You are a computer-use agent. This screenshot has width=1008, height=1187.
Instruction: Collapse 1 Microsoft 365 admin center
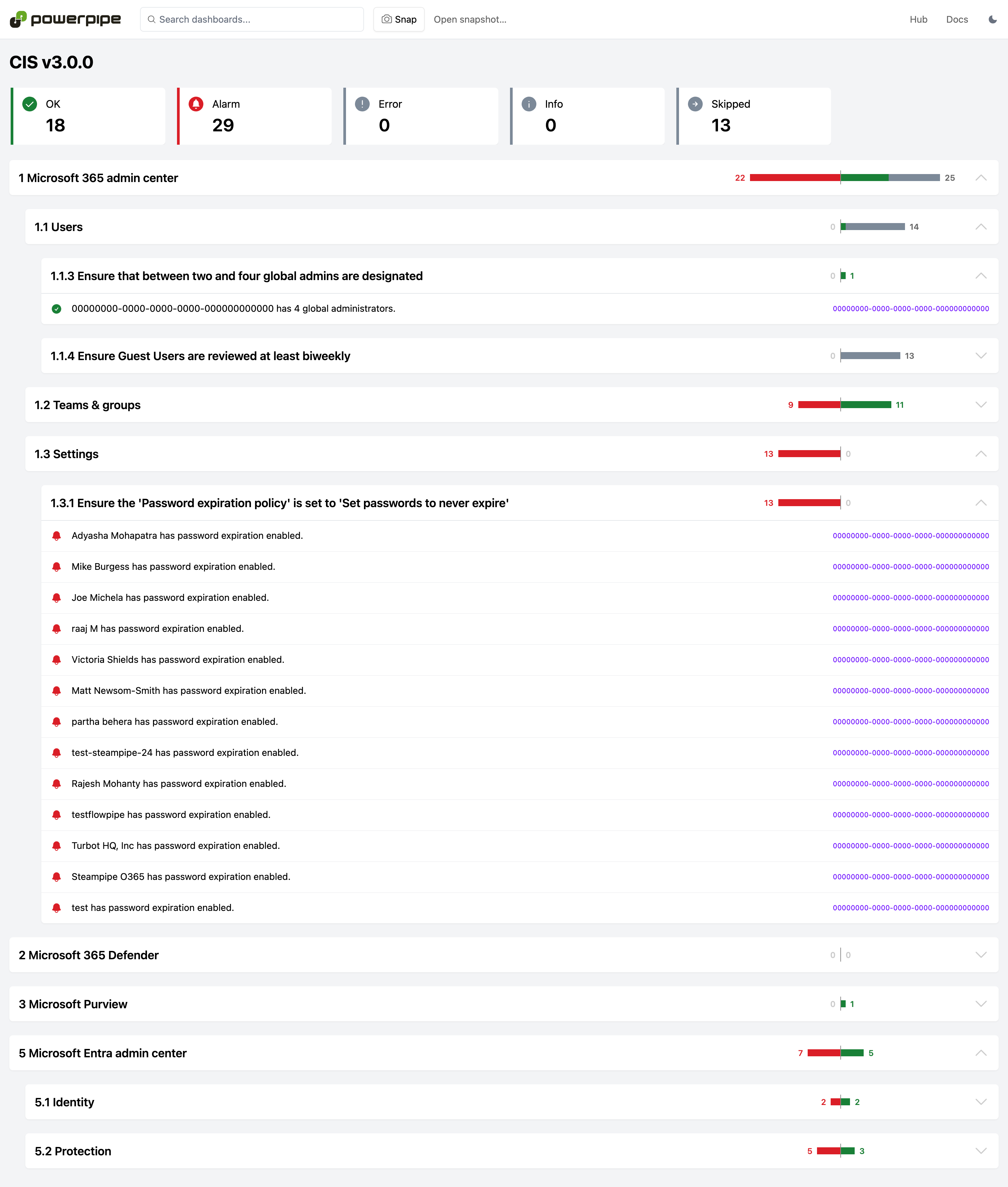[981, 178]
